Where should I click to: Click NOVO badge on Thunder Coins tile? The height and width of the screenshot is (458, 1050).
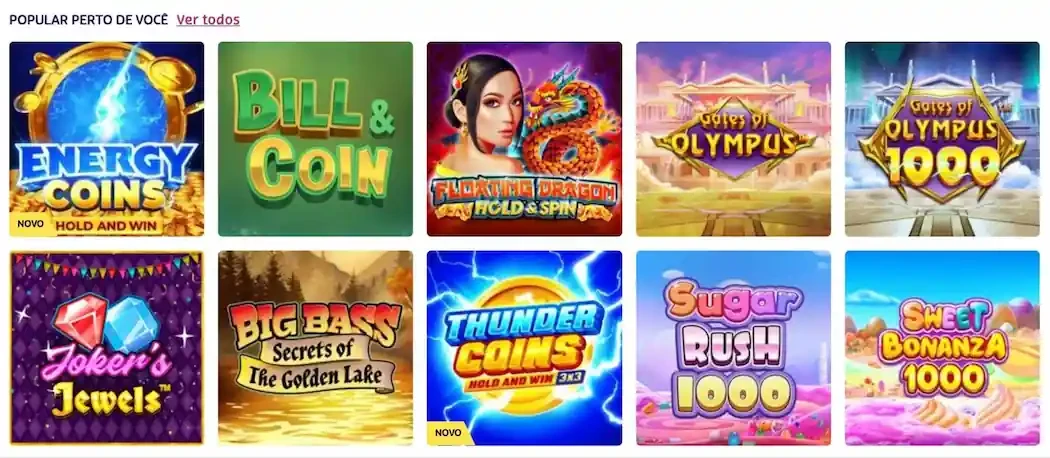(447, 433)
